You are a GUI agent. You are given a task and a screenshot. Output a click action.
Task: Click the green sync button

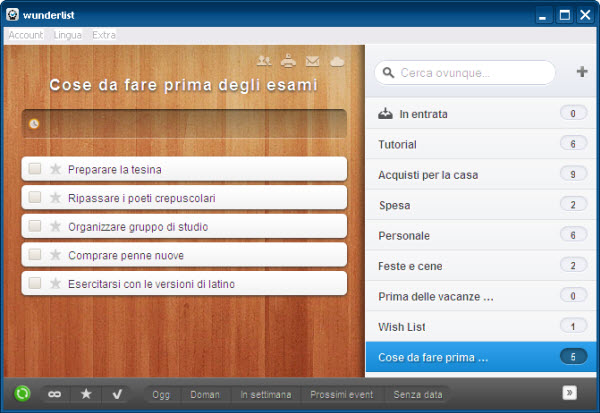coord(21,394)
